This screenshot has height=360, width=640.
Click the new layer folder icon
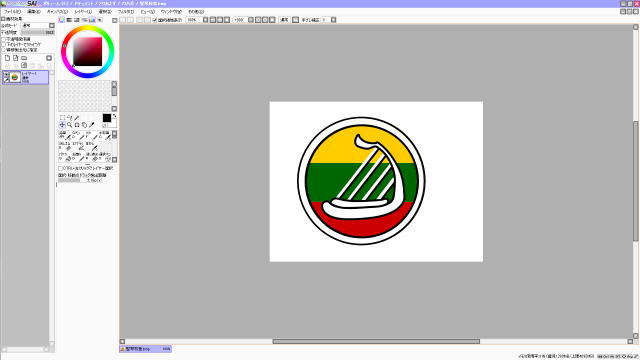click(x=24, y=58)
